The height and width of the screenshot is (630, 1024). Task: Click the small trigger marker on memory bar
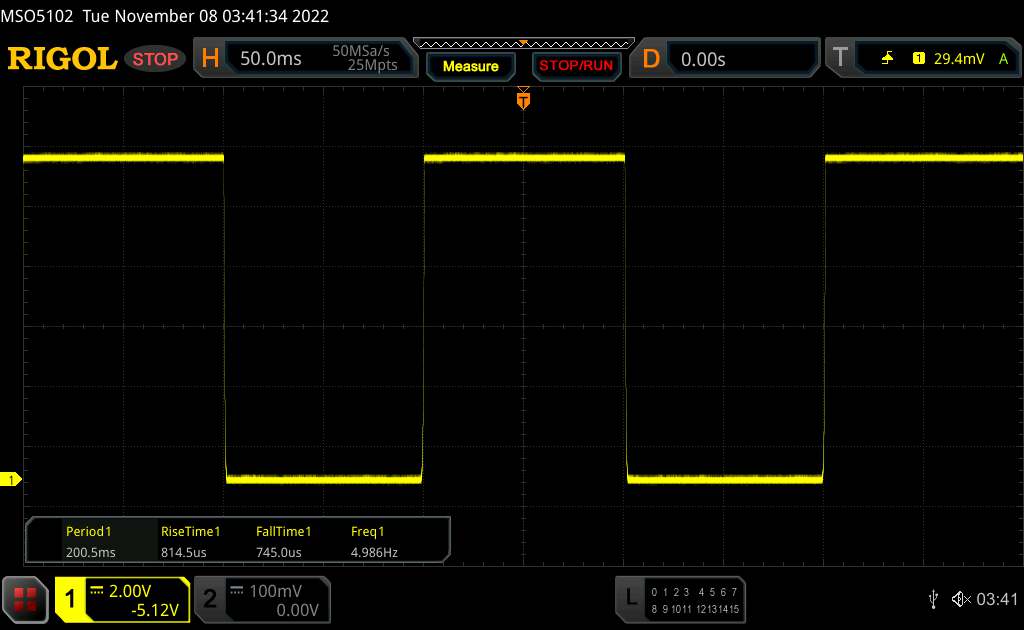[523, 43]
